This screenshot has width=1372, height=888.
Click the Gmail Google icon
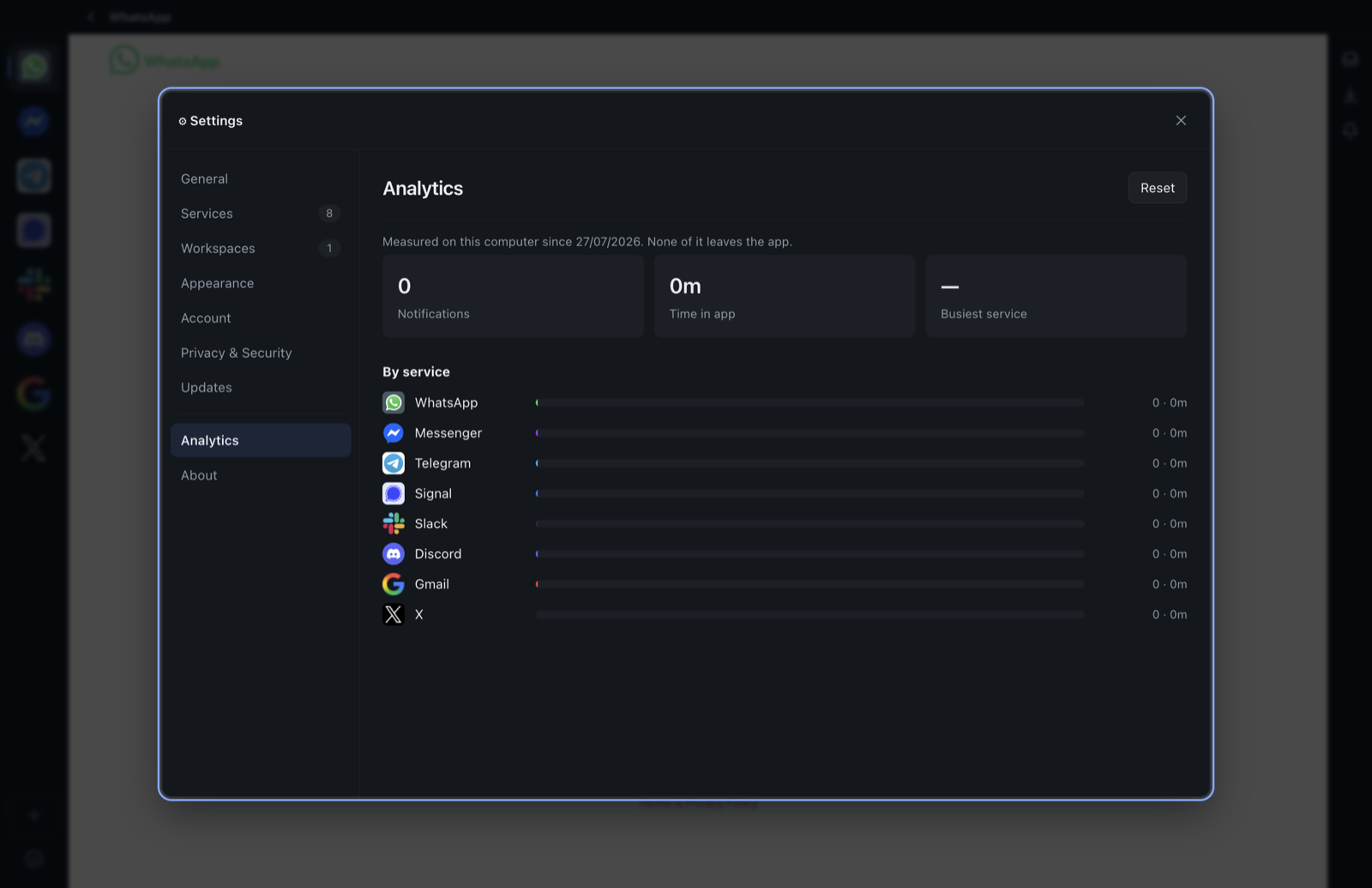pos(394,584)
